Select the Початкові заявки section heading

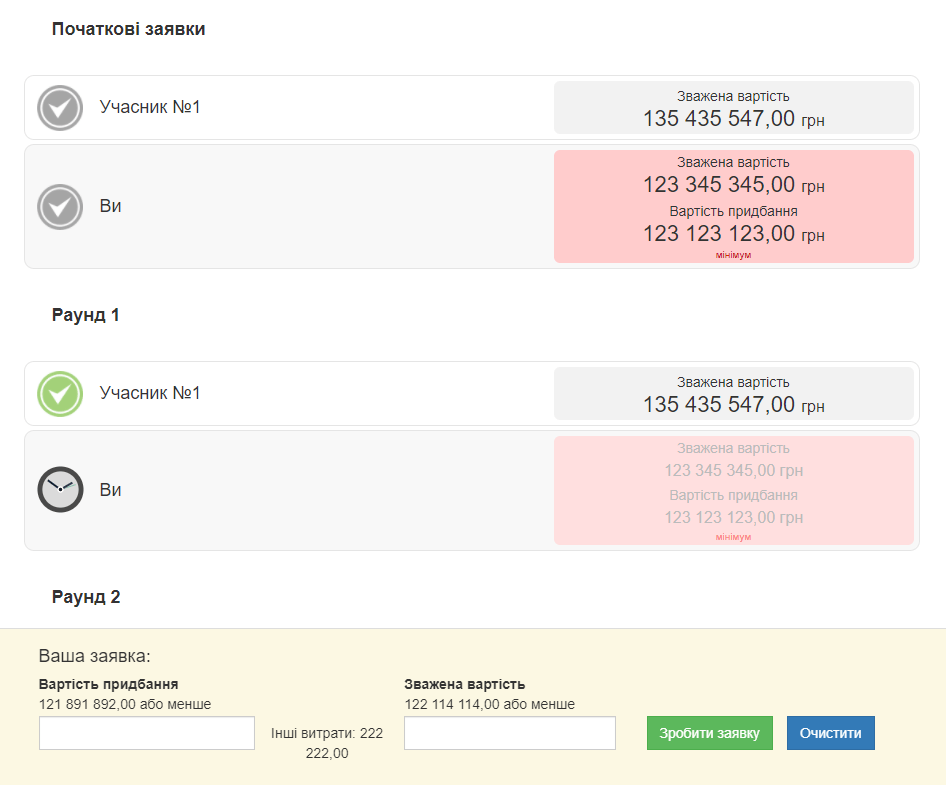coord(128,29)
